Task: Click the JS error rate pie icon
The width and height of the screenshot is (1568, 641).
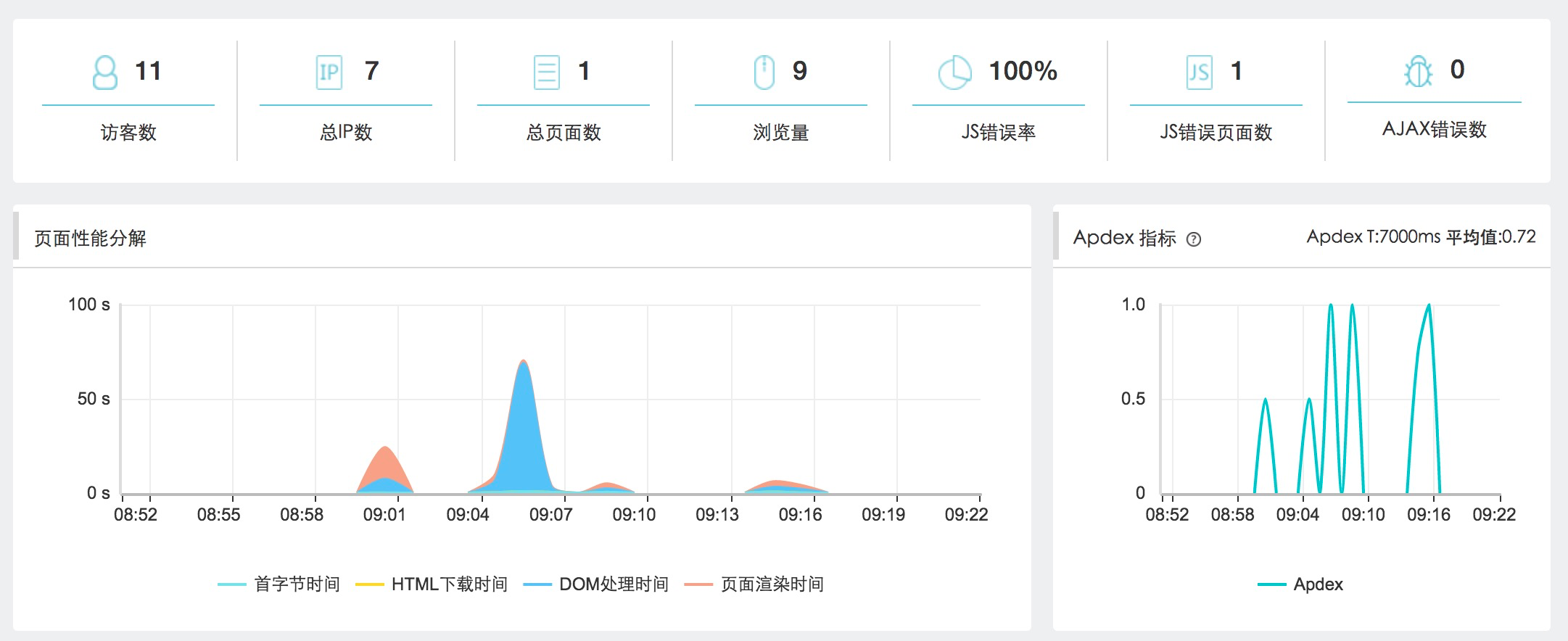Action: pos(954,73)
